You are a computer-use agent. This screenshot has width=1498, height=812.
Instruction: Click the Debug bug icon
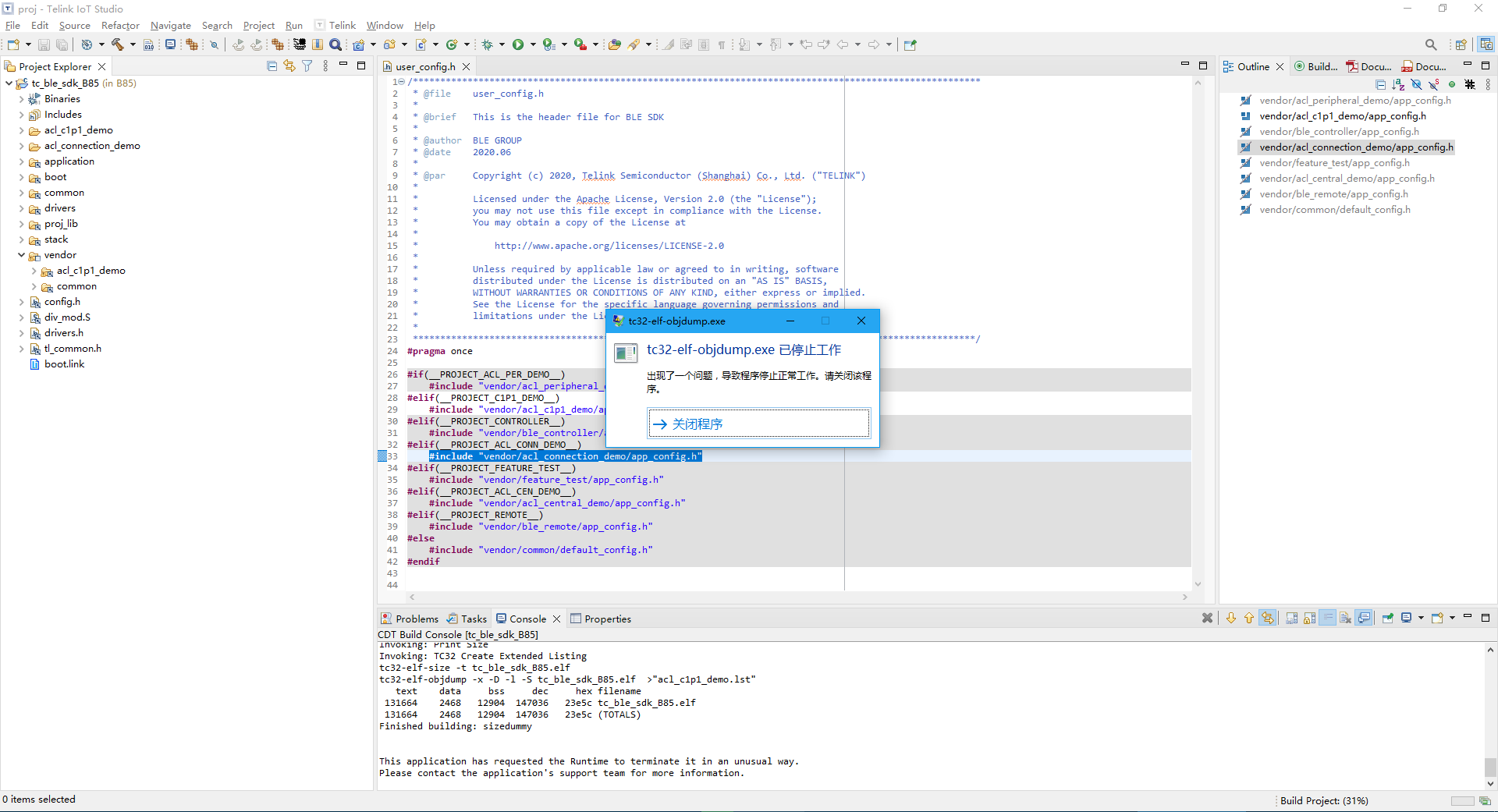[x=488, y=44]
